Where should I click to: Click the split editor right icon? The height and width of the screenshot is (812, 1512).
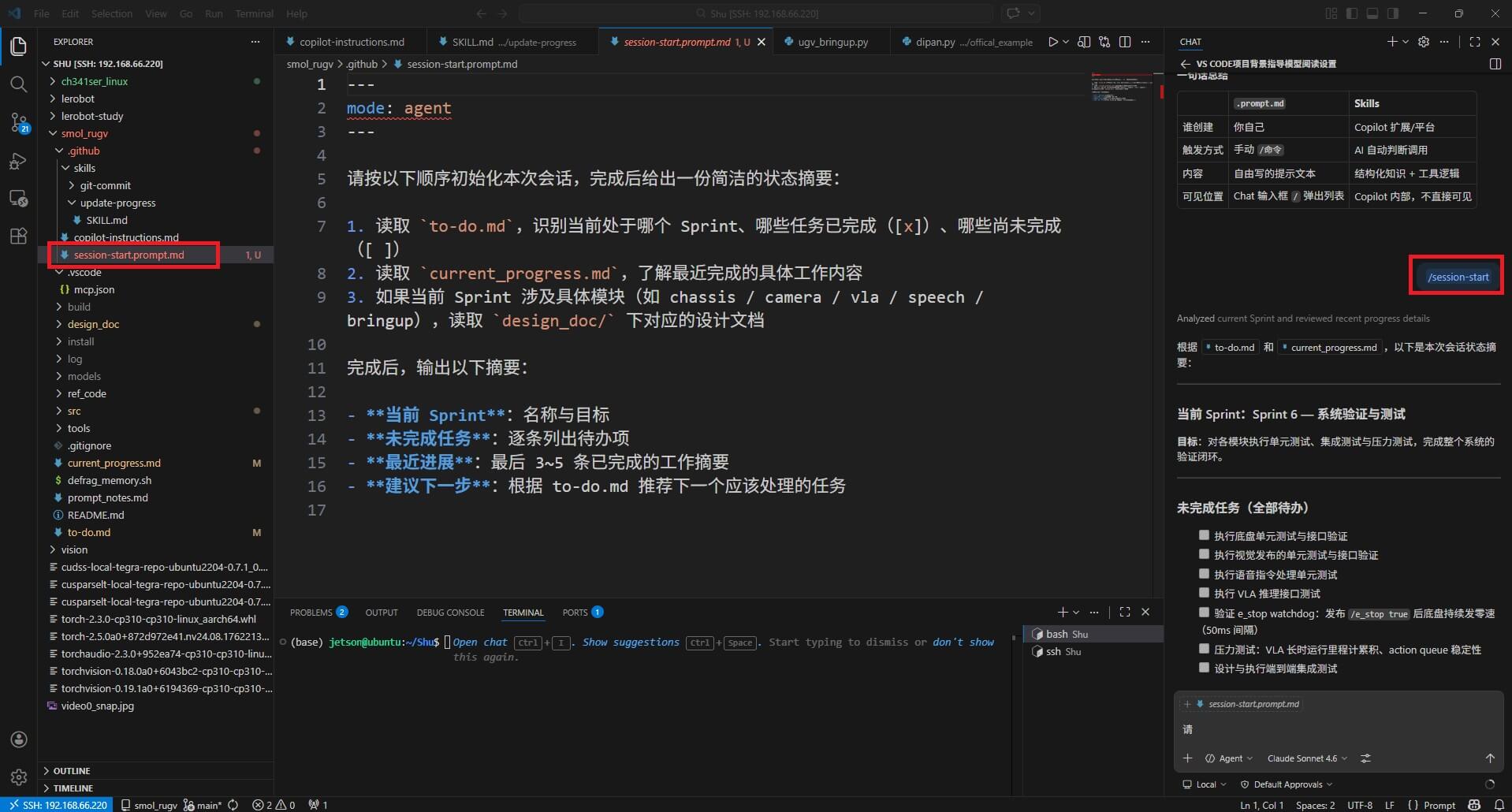point(1125,42)
